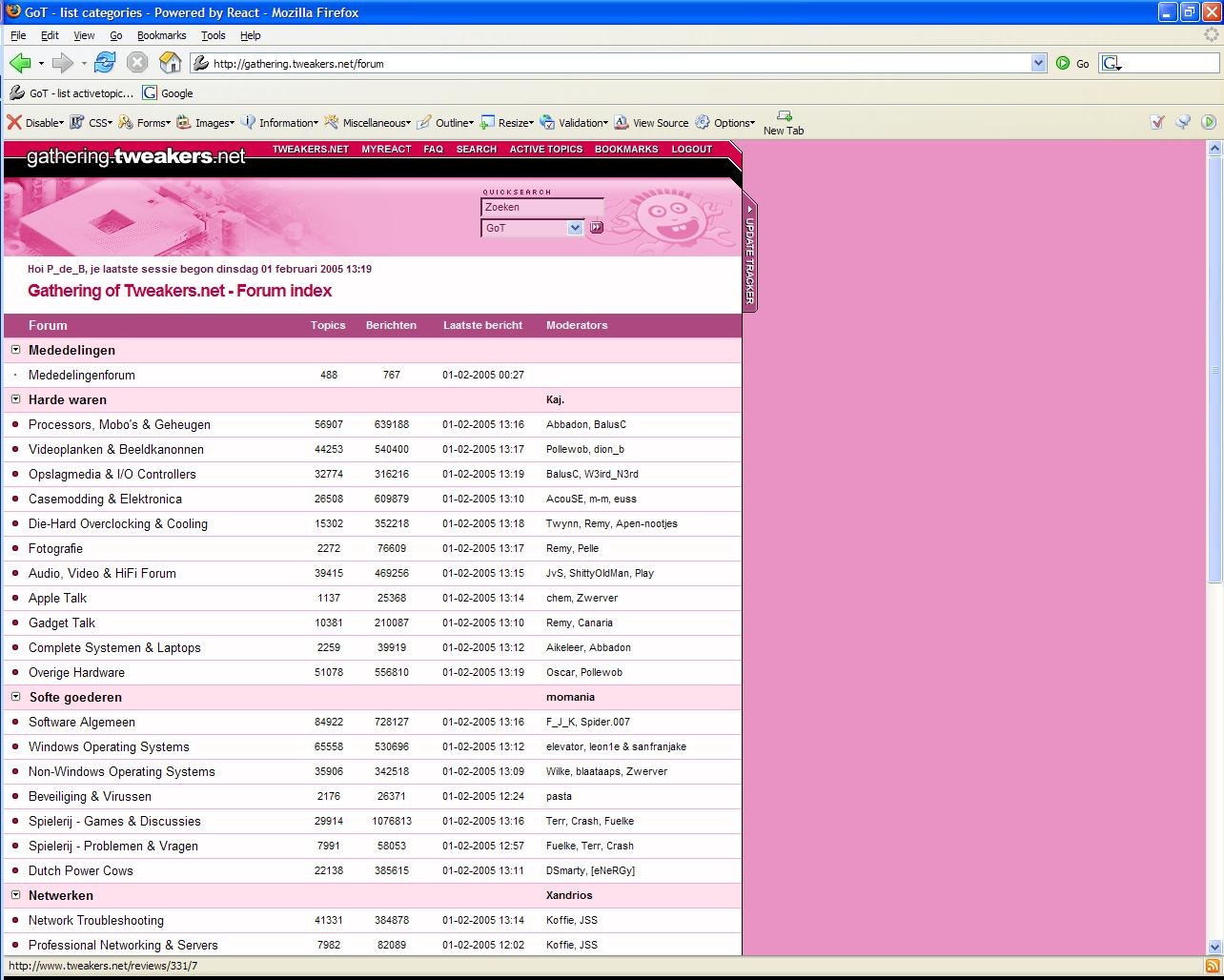Open the Edit menu
The image size is (1224, 980).
(x=50, y=35)
